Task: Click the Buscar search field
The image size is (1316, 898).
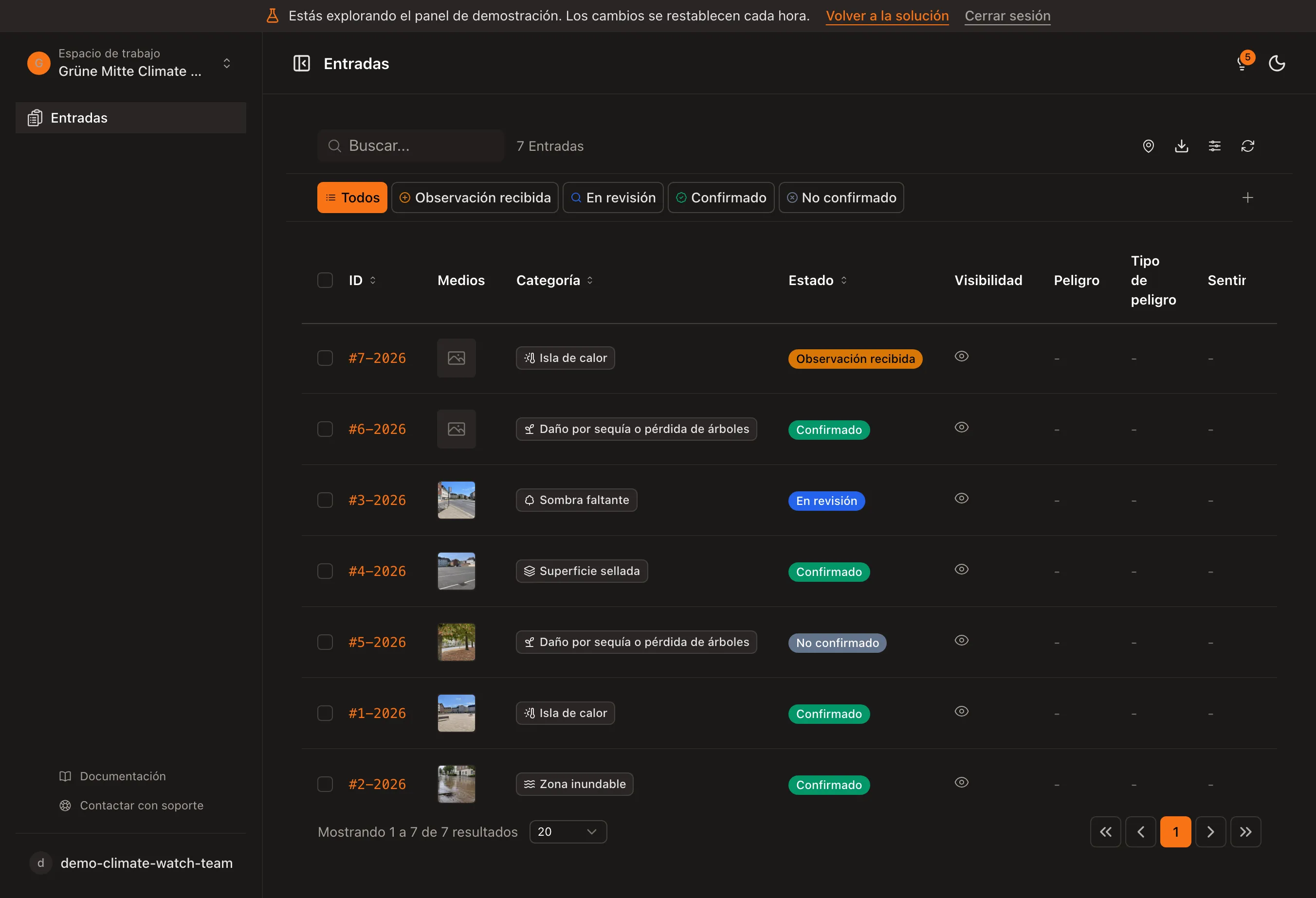Action: (411, 146)
